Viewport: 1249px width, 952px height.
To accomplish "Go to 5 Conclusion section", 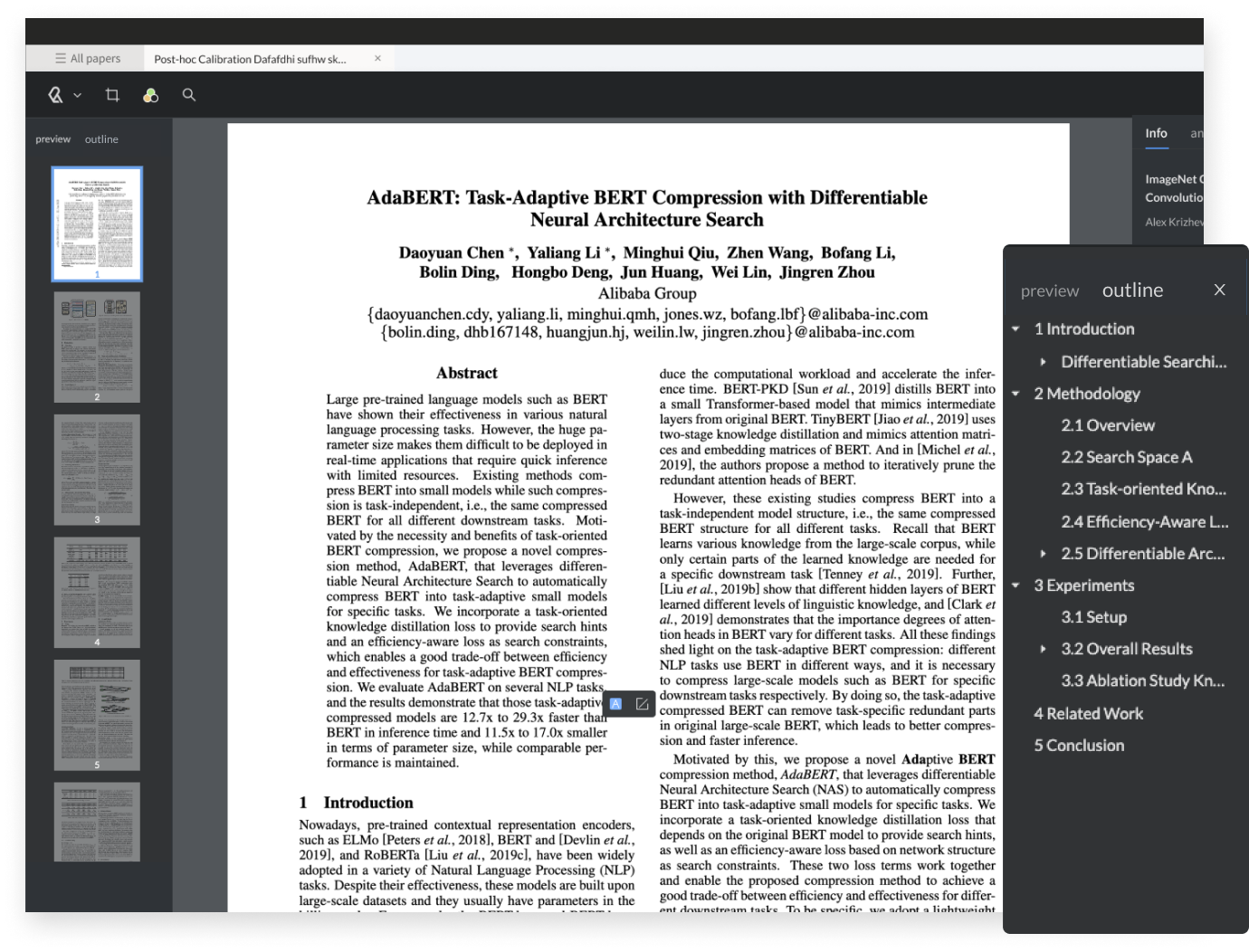I will (x=1079, y=746).
